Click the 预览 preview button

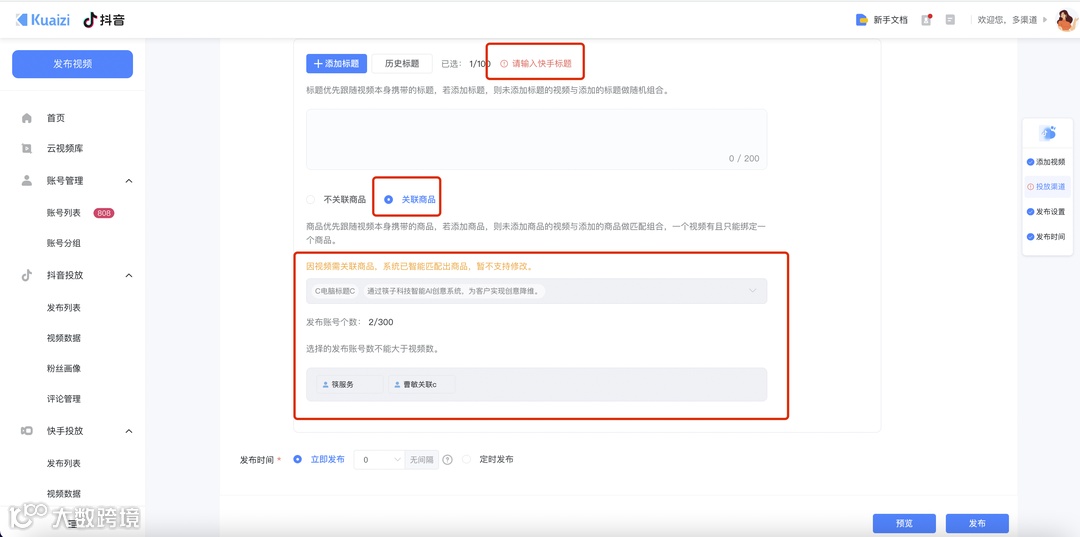904,523
